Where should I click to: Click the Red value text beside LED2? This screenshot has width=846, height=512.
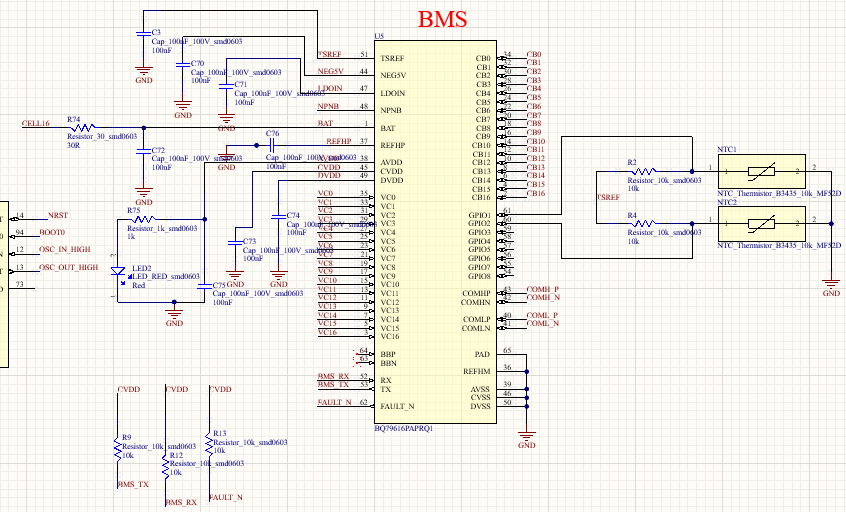click(x=139, y=285)
